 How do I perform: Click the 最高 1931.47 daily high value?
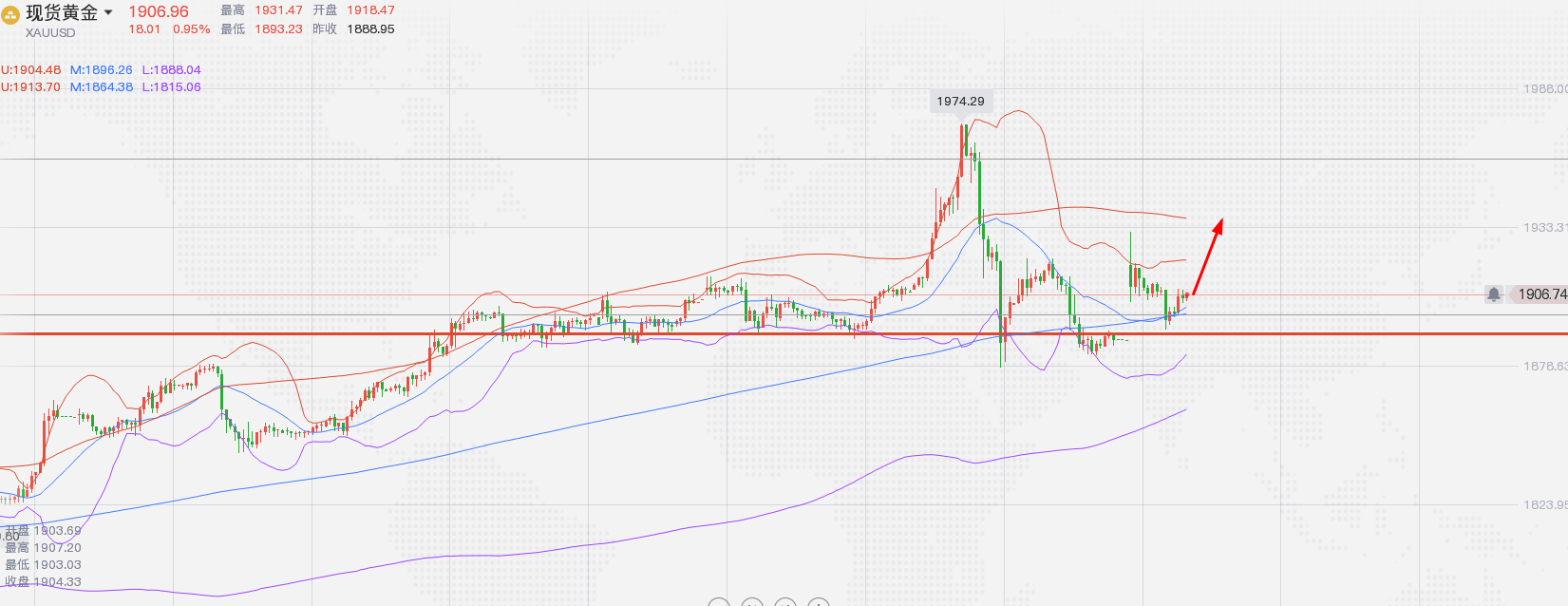point(278,10)
